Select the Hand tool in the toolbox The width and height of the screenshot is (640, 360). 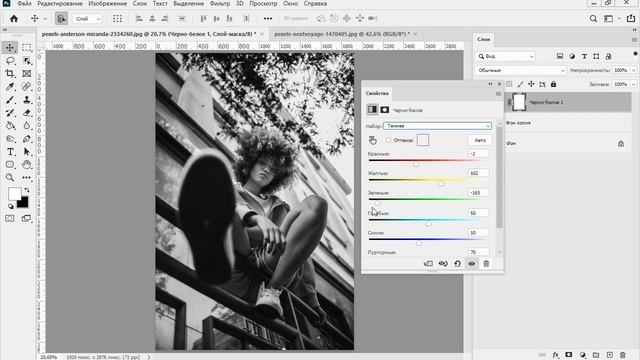pos(27,164)
